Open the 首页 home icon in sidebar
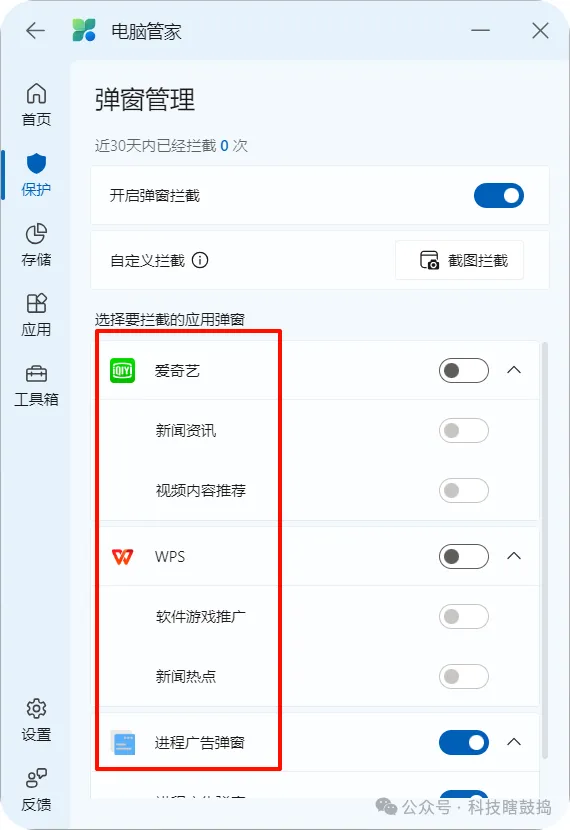This screenshot has width=570, height=830. pos(36,94)
